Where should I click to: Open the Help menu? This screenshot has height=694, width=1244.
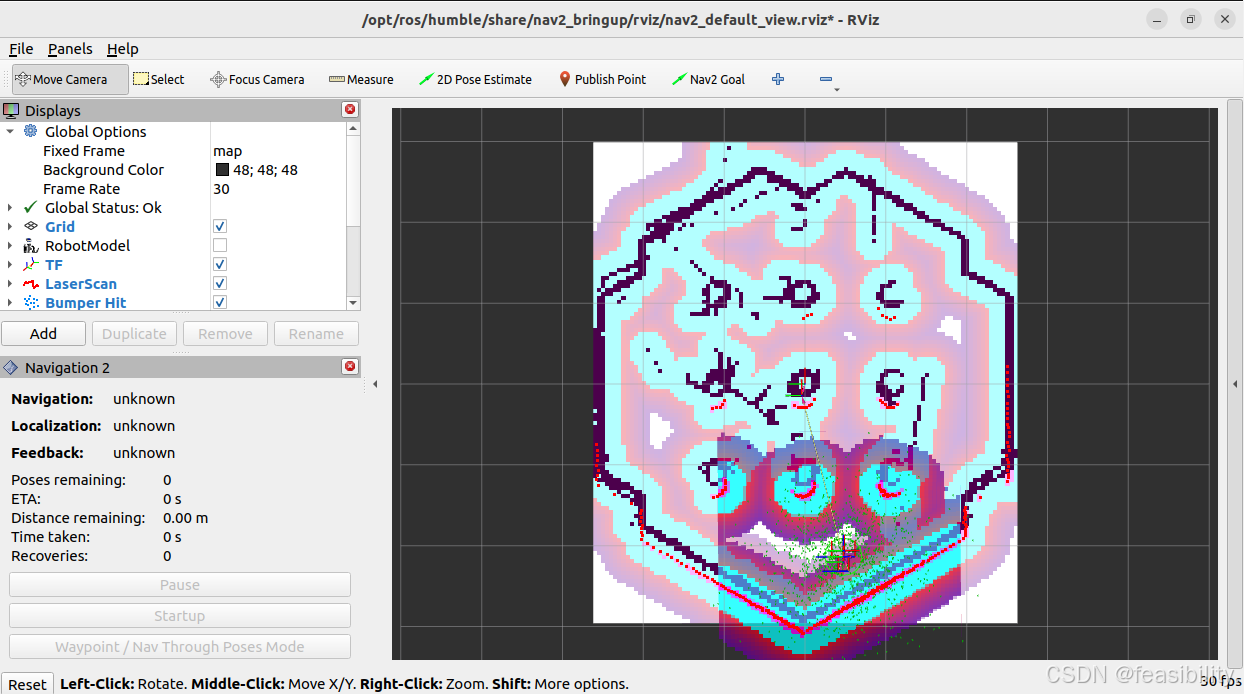[x=123, y=48]
